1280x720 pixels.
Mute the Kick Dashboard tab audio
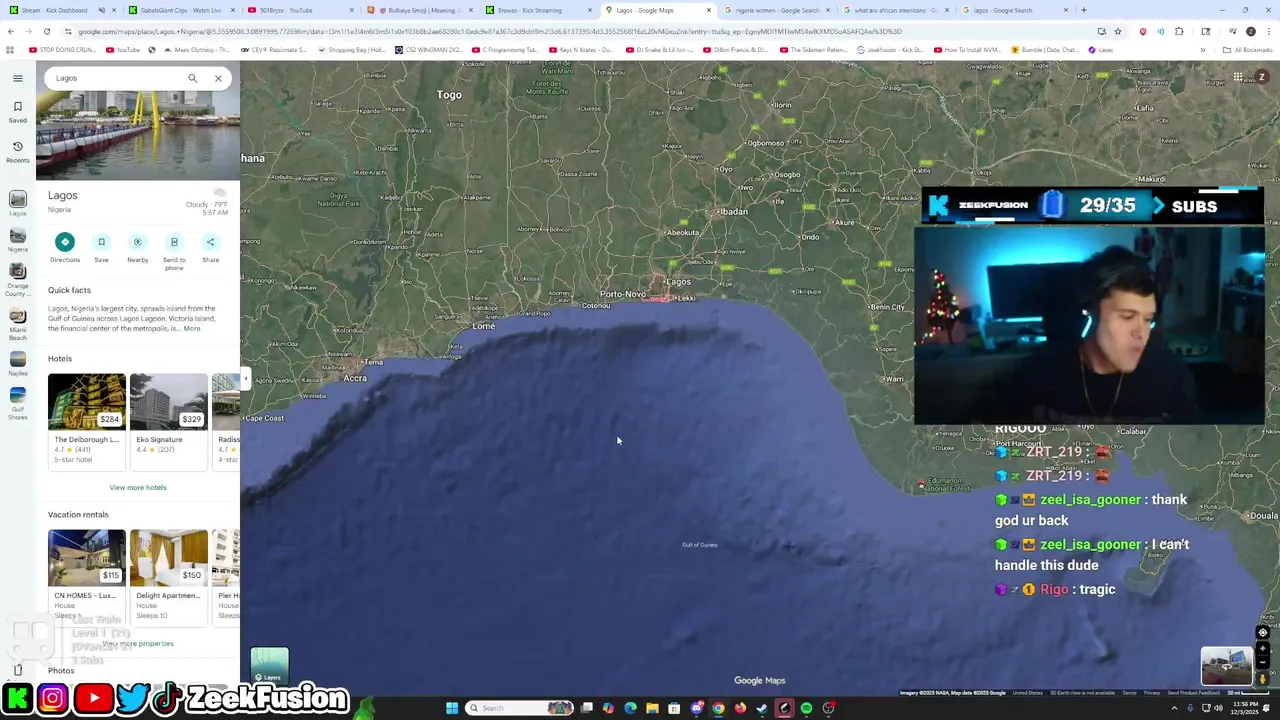(x=101, y=10)
